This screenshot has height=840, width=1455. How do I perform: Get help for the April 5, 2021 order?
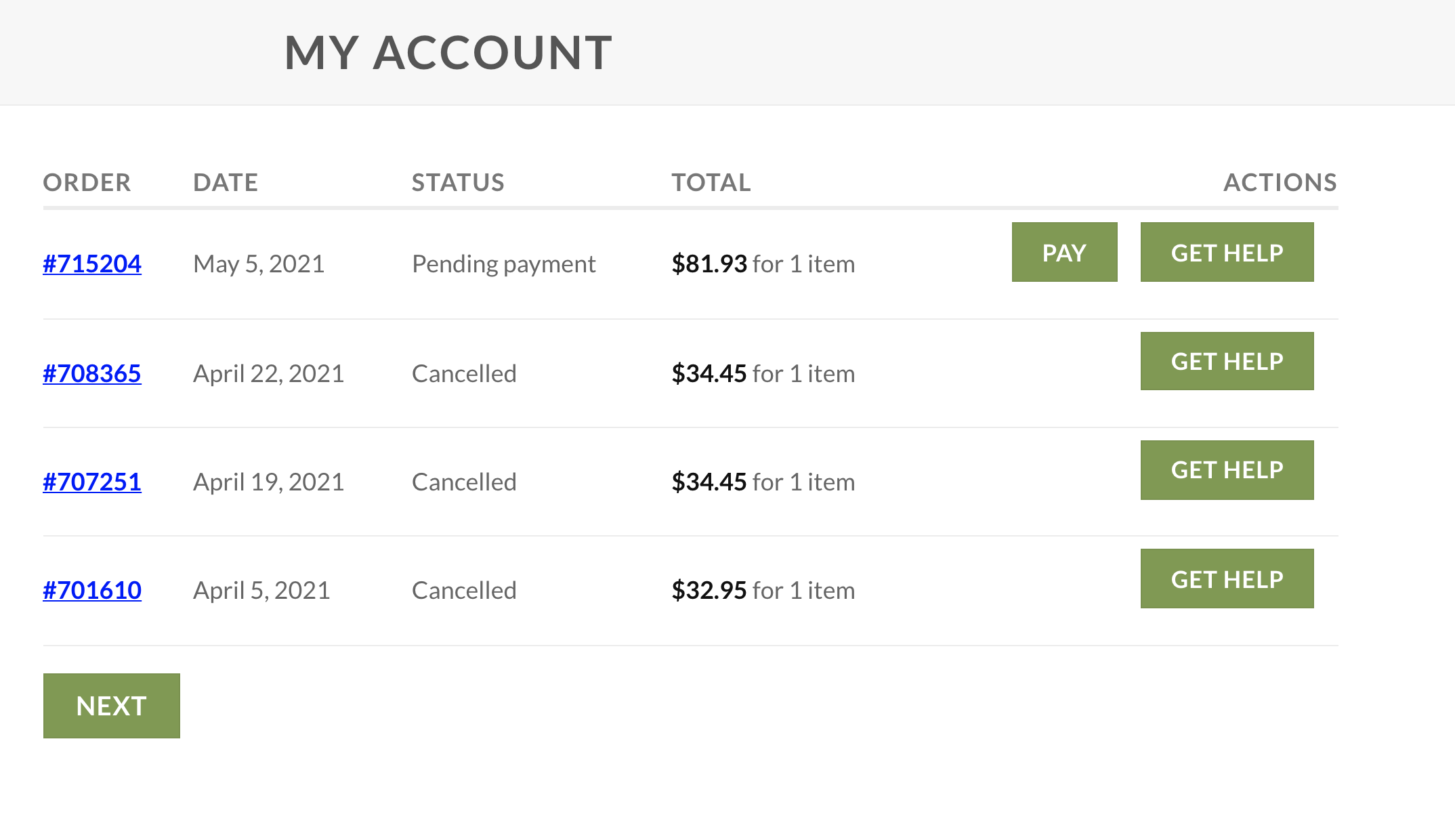(1227, 579)
